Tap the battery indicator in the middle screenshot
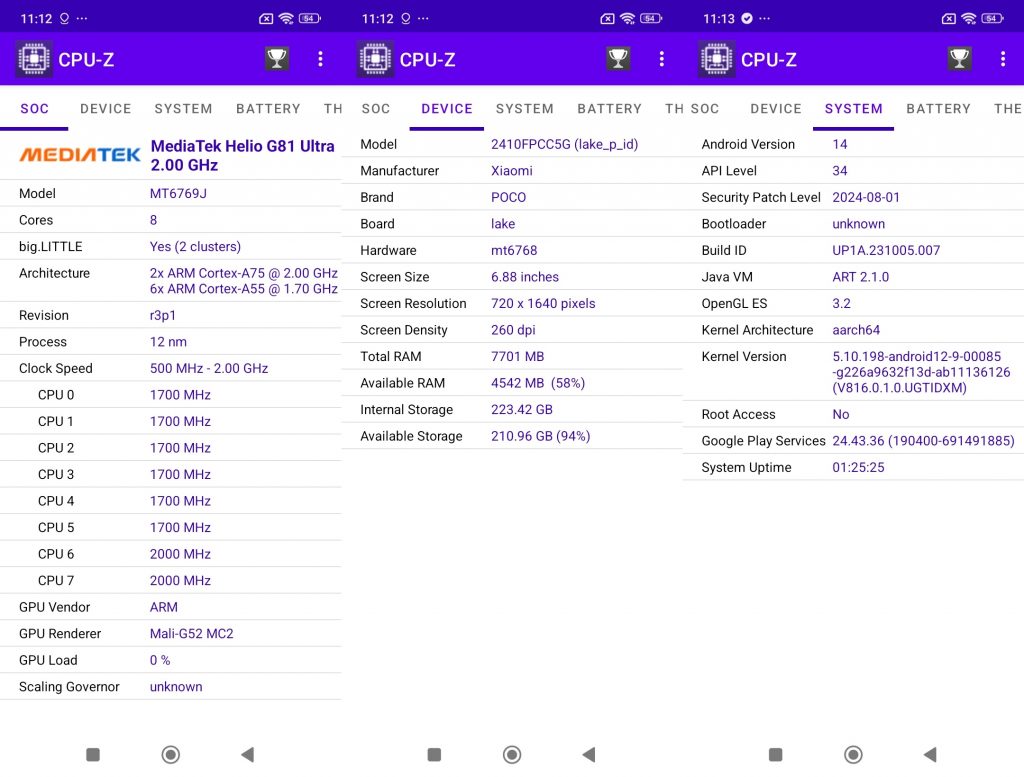 point(651,18)
